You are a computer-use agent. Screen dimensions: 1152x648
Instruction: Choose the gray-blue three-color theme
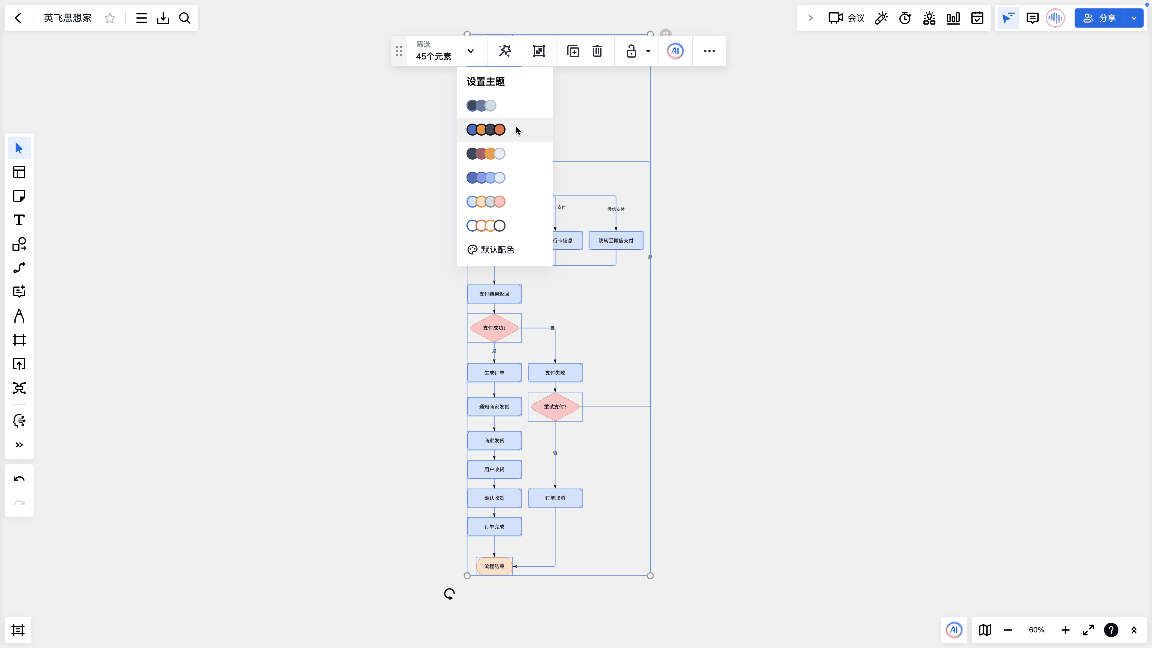click(481, 106)
